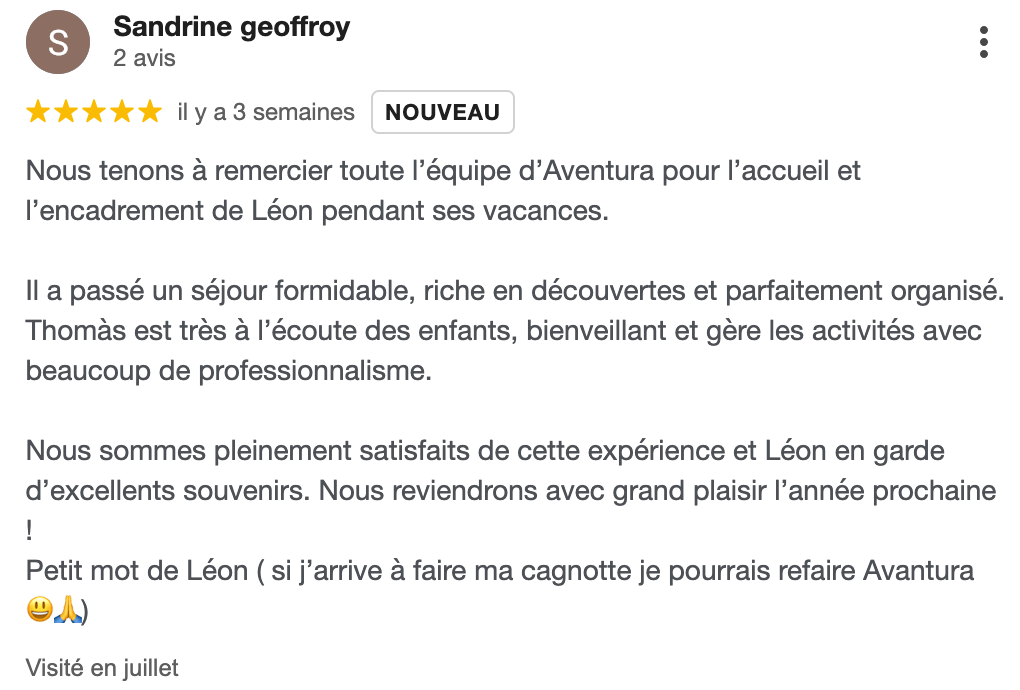Click the "2 avis" review count
Screen dimensions: 1020x690
point(144,59)
